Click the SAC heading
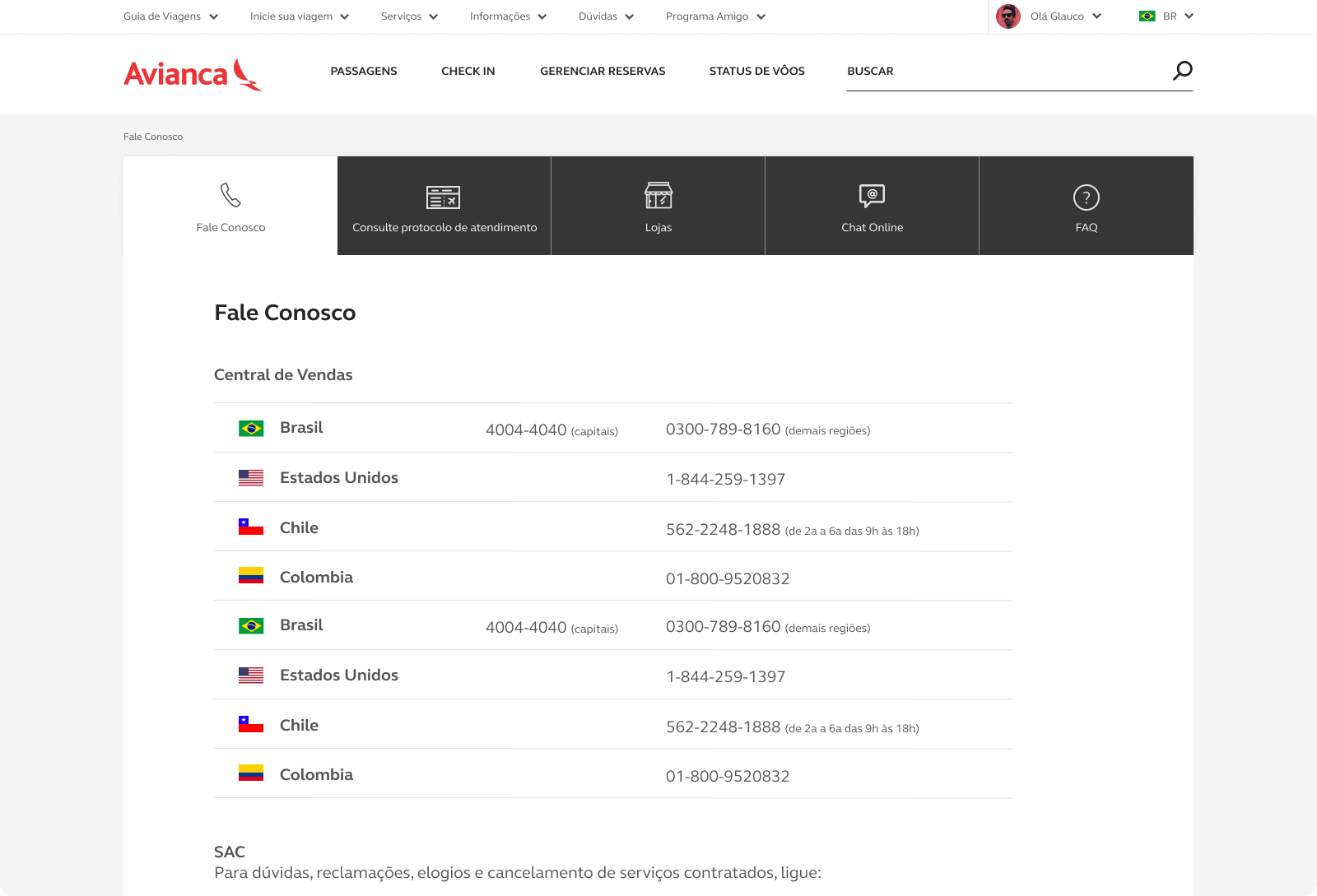The image size is (1317, 896). [230, 852]
